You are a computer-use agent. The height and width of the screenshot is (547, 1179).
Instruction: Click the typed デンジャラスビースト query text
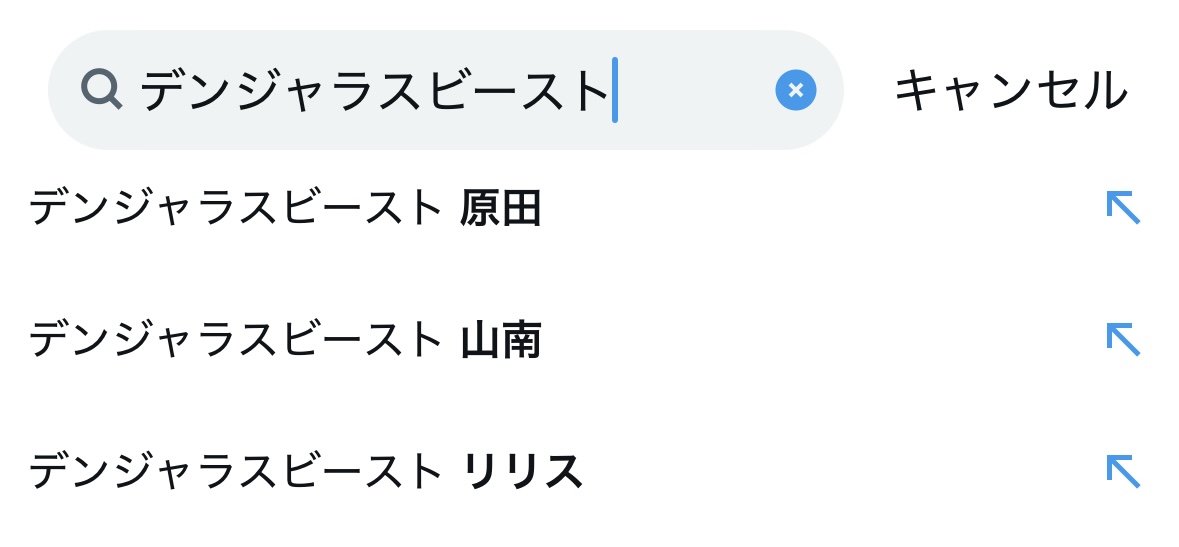[x=374, y=91]
